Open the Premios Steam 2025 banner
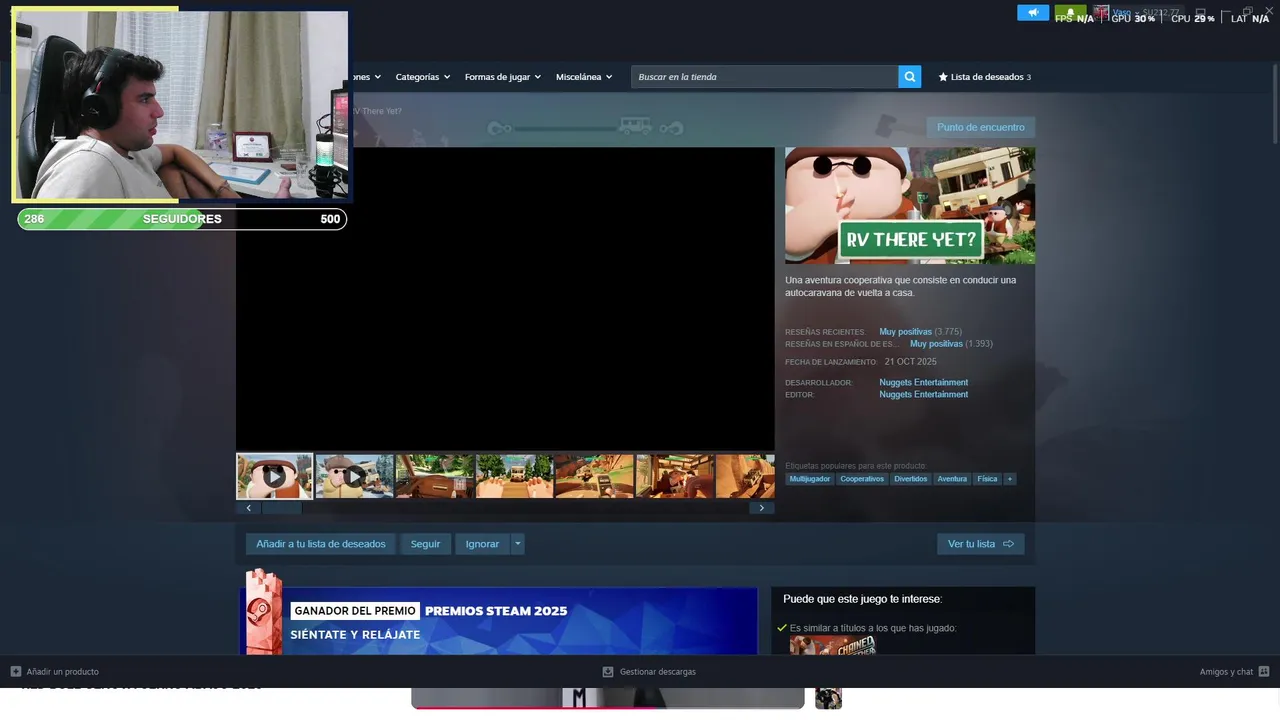This screenshot has width=1280, height=720. pos(498,621)
